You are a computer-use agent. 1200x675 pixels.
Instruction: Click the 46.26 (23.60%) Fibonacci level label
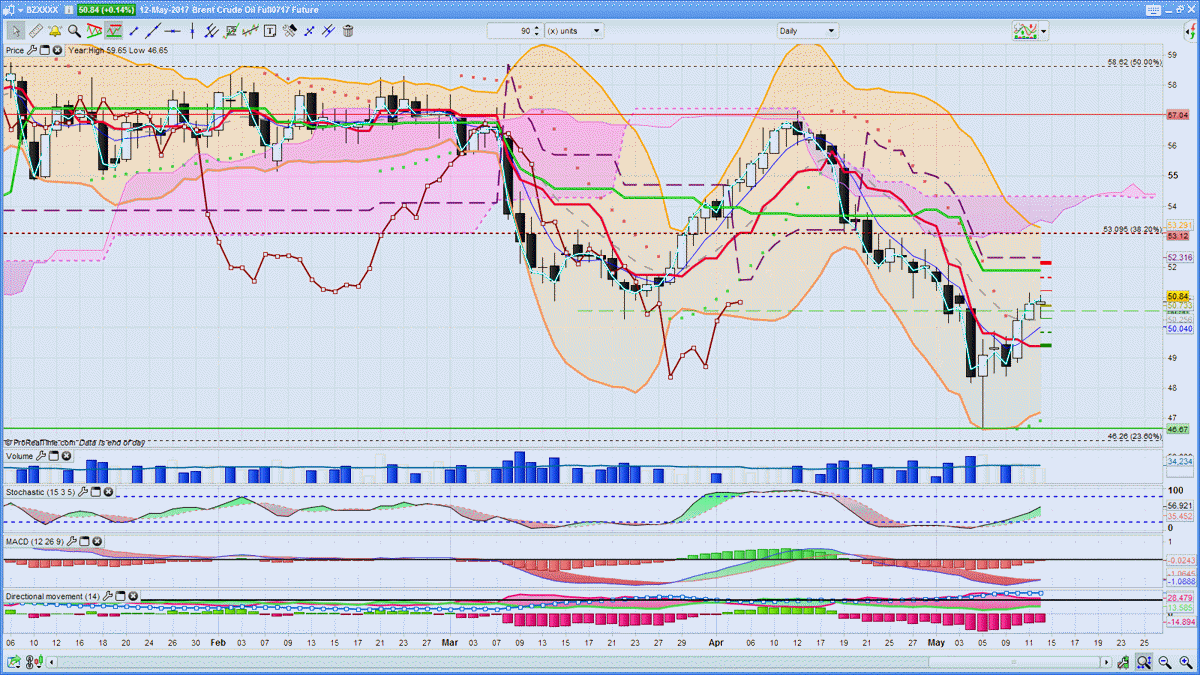(1135, 436)
